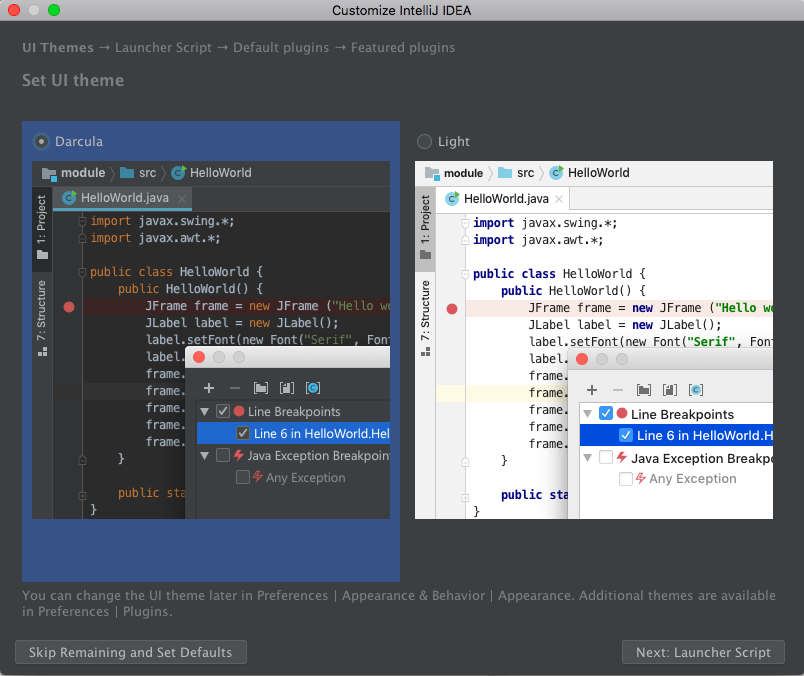Select Line 6 in HelloWorld row, Light preview
Image resolution: width=804 pixels, height=676 pixels.
[676, 435]
